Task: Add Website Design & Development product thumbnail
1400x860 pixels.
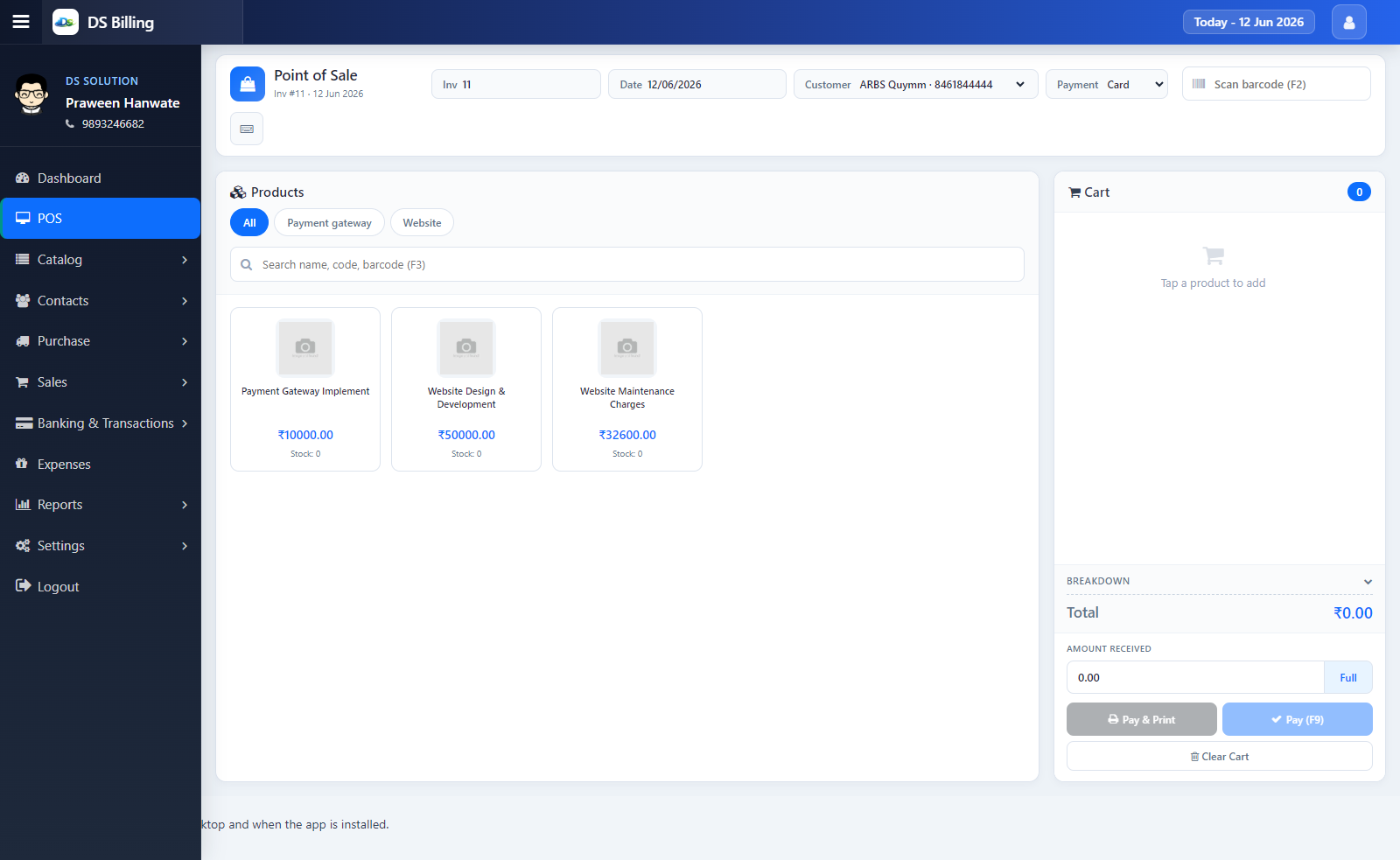Action: coord(466,347)
